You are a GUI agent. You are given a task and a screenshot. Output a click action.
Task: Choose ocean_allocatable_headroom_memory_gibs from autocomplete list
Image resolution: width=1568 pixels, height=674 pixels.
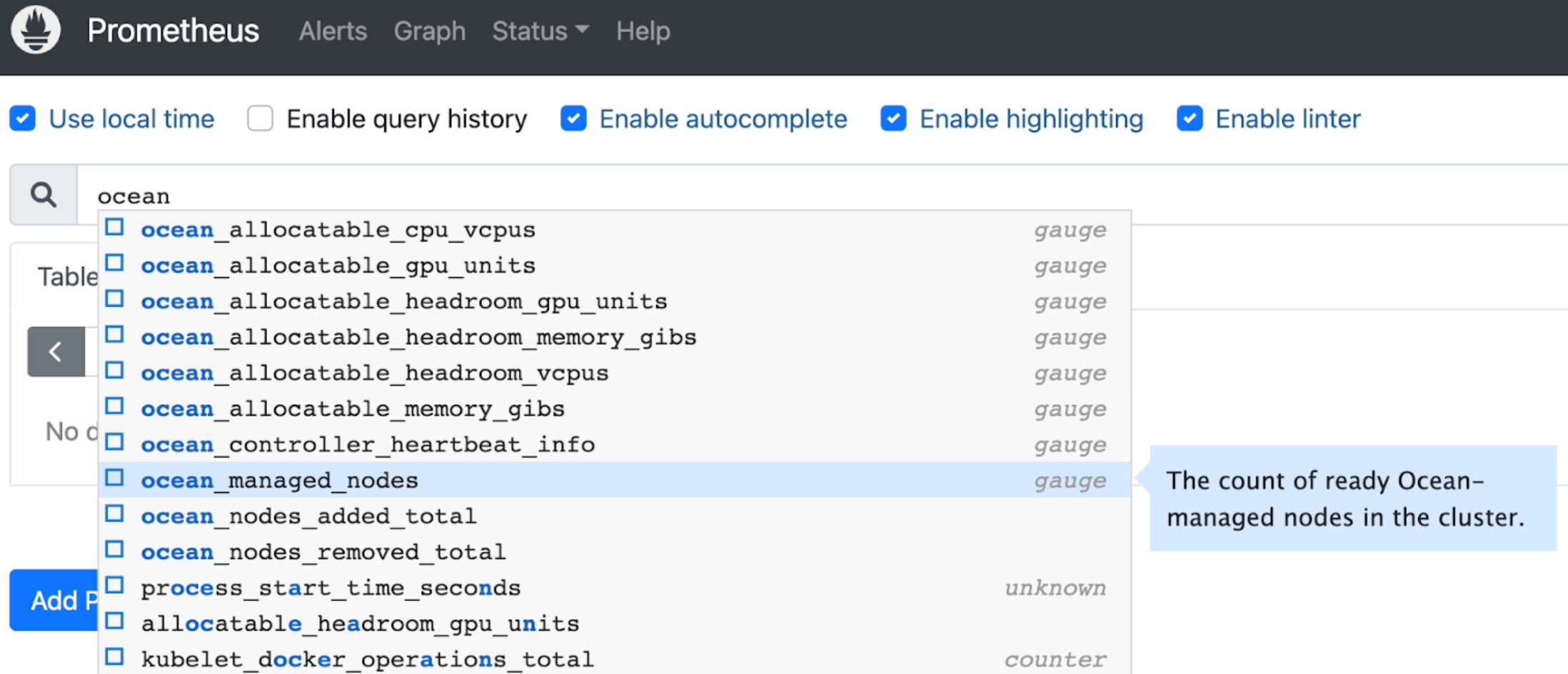coord(418,338)
